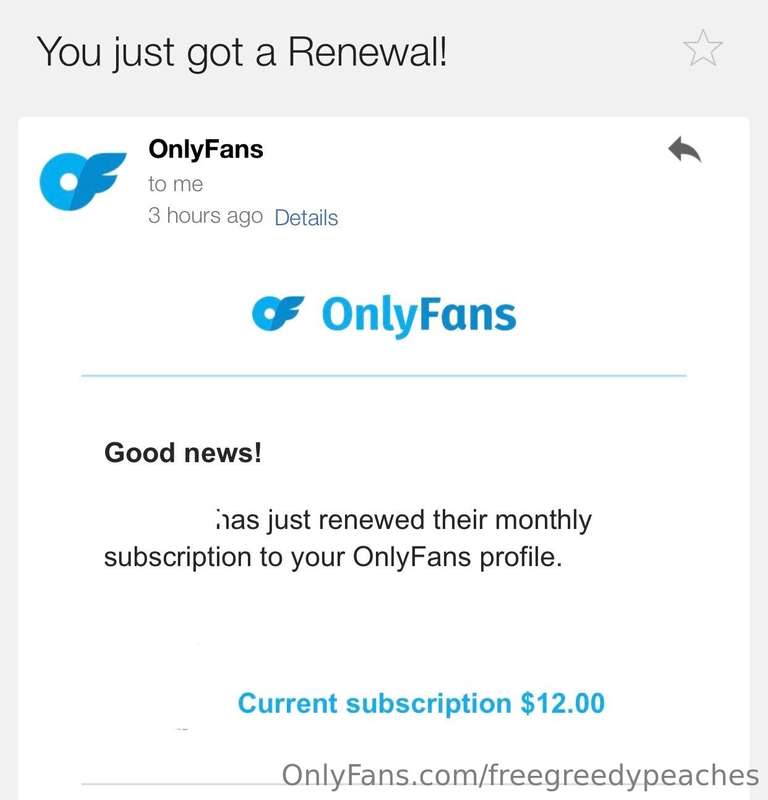Image resolution: width=768 pixels, height=800 pixels.
Task: Select the OnlyFans sender name
Action: pyautogui.click(x=206, y=149)
